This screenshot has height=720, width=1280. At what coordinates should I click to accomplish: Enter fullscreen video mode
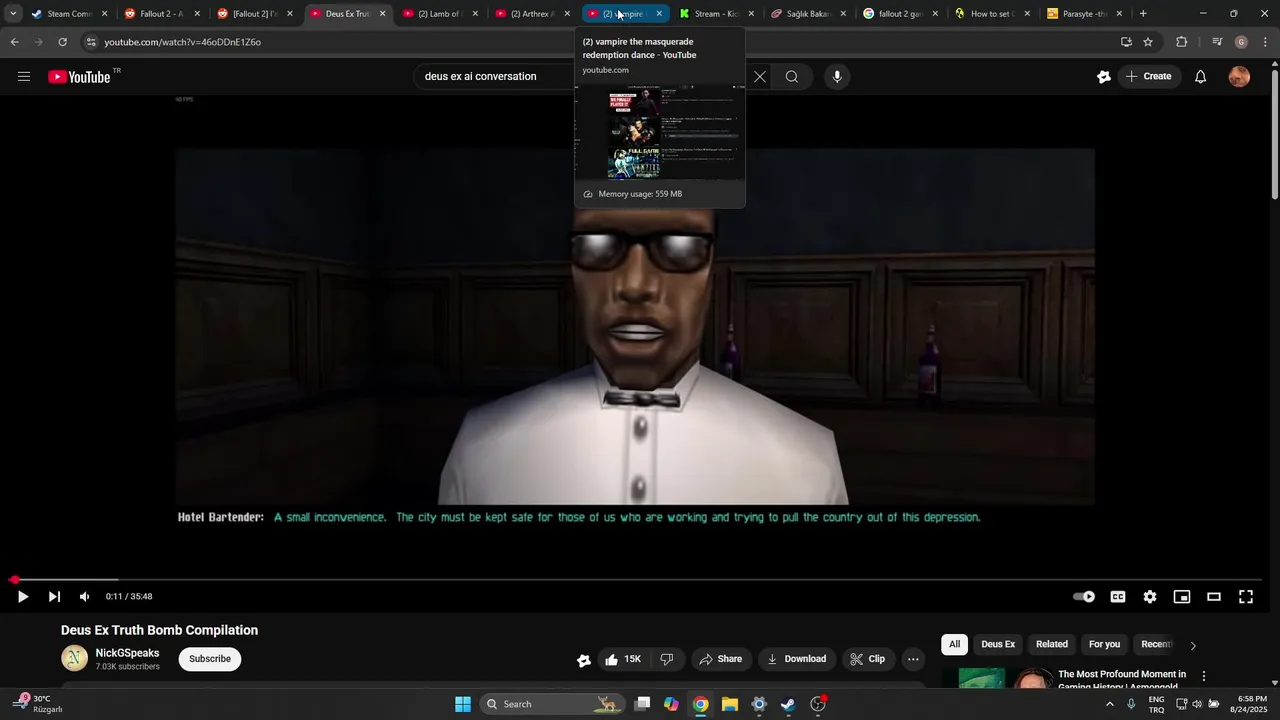[x=1246, y=597]
